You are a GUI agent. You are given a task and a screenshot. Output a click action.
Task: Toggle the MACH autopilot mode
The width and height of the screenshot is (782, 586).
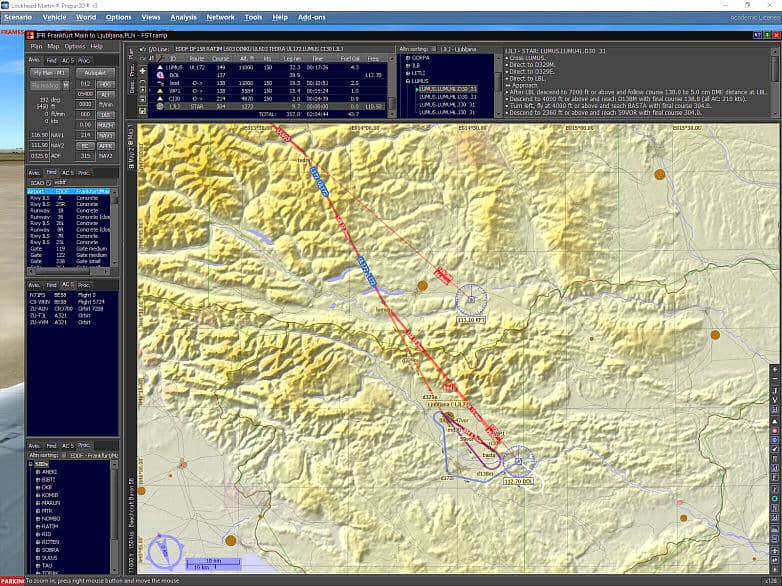click(105, 124)
